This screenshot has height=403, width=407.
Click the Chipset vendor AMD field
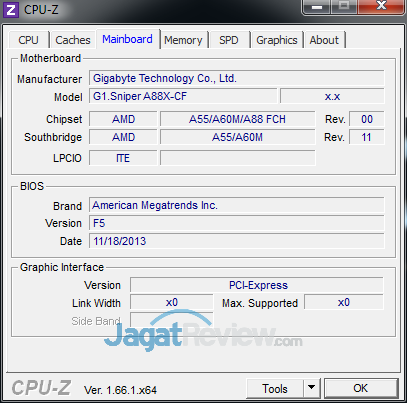click(123, 119)
